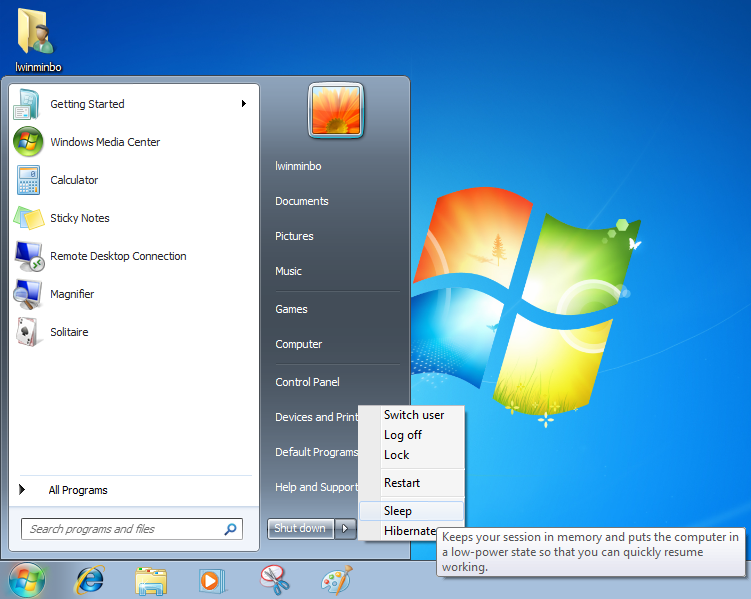Open Computer from the Start menu
751x599 pixels.
click(x=298, y=344)
